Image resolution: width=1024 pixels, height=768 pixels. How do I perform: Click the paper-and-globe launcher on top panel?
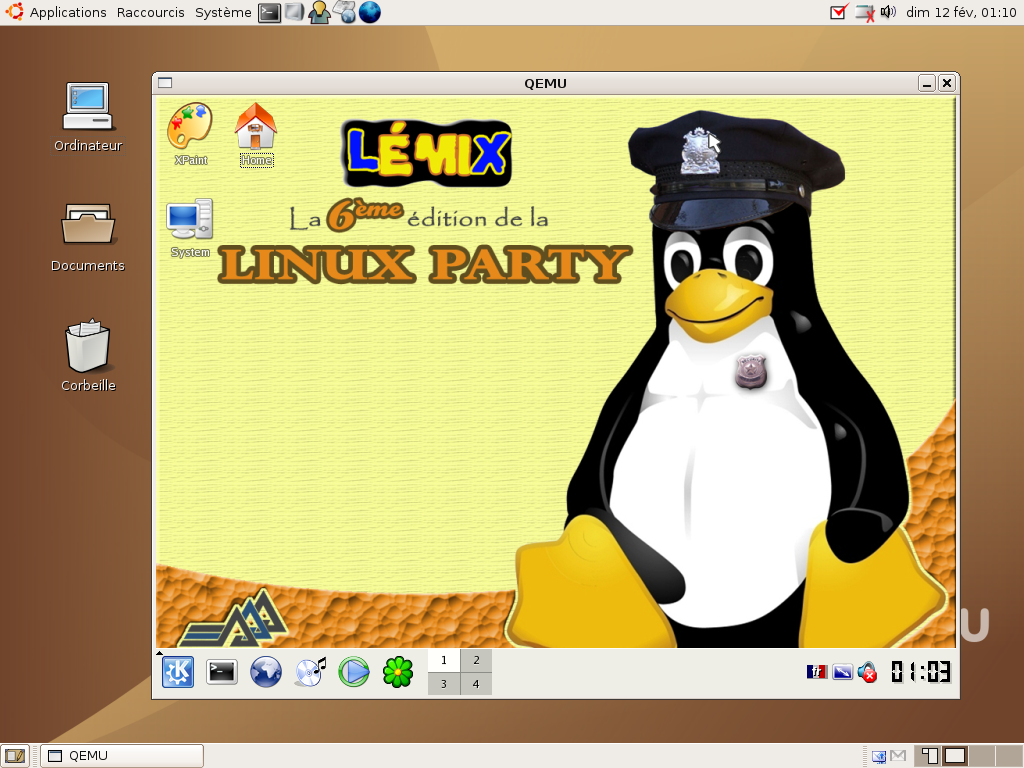pyautogui.click(x=344, y=12)
